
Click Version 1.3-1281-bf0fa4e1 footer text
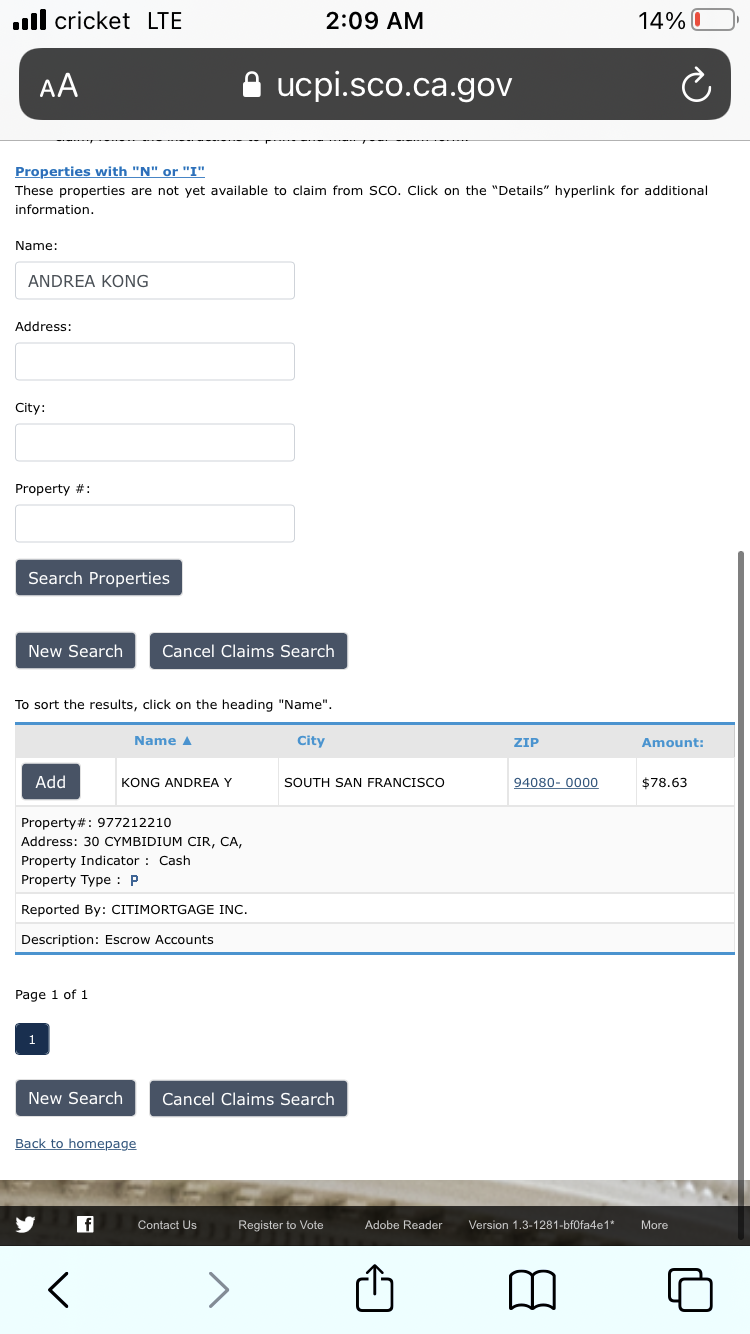(542, 1225)
